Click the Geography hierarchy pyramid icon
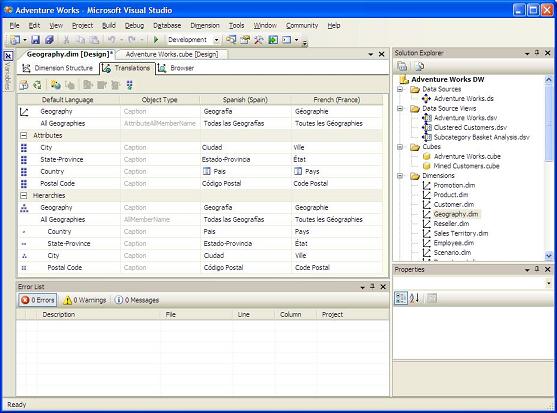This screenshot has height=413, width=557. click(x=24, y=208)
